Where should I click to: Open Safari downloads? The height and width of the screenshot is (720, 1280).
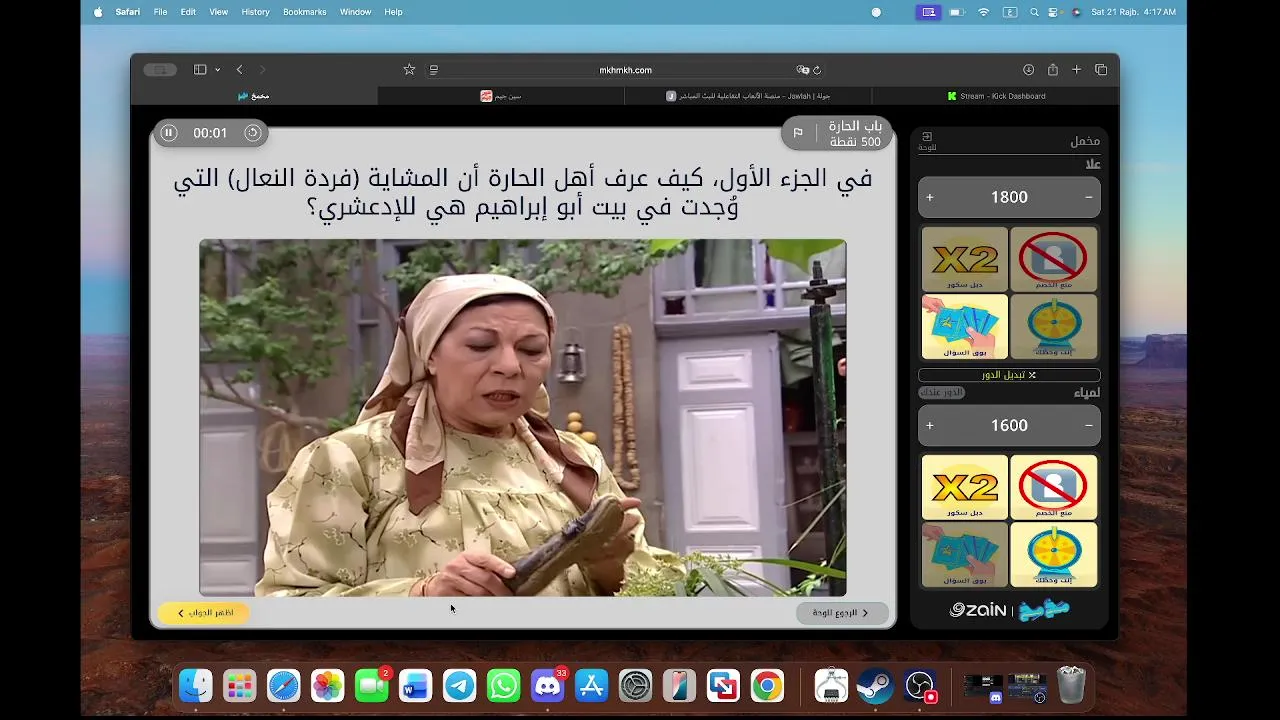(x=1028, y=70)
